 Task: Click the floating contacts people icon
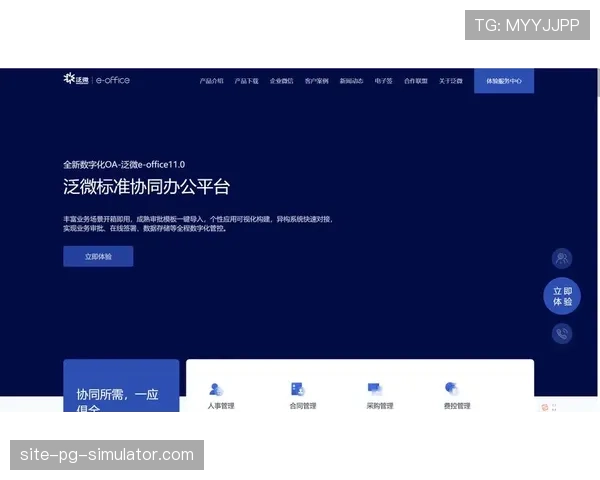(562, 258)
